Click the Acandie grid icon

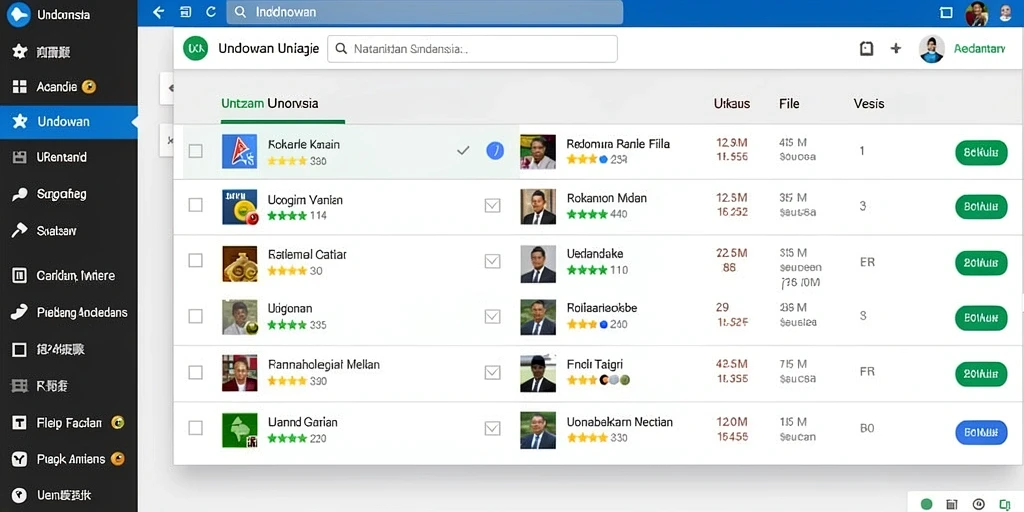(x=20, y=87)
